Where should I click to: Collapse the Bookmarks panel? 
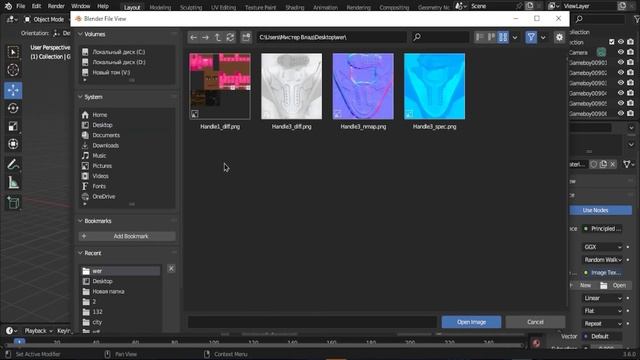98,221
